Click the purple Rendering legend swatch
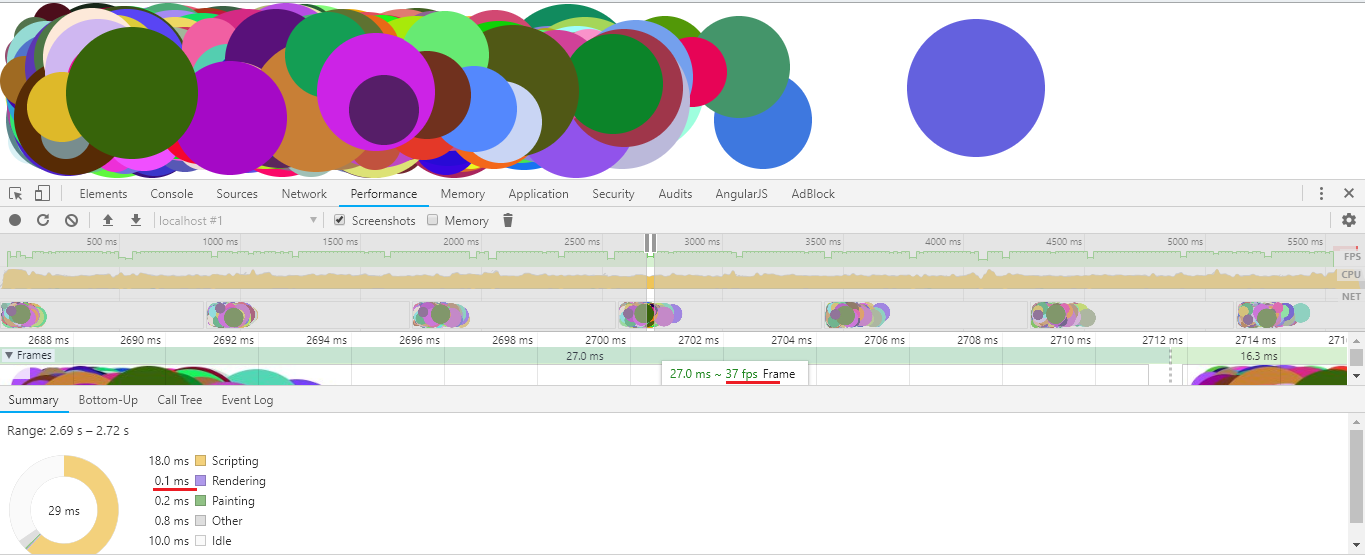 coord(201,481)
